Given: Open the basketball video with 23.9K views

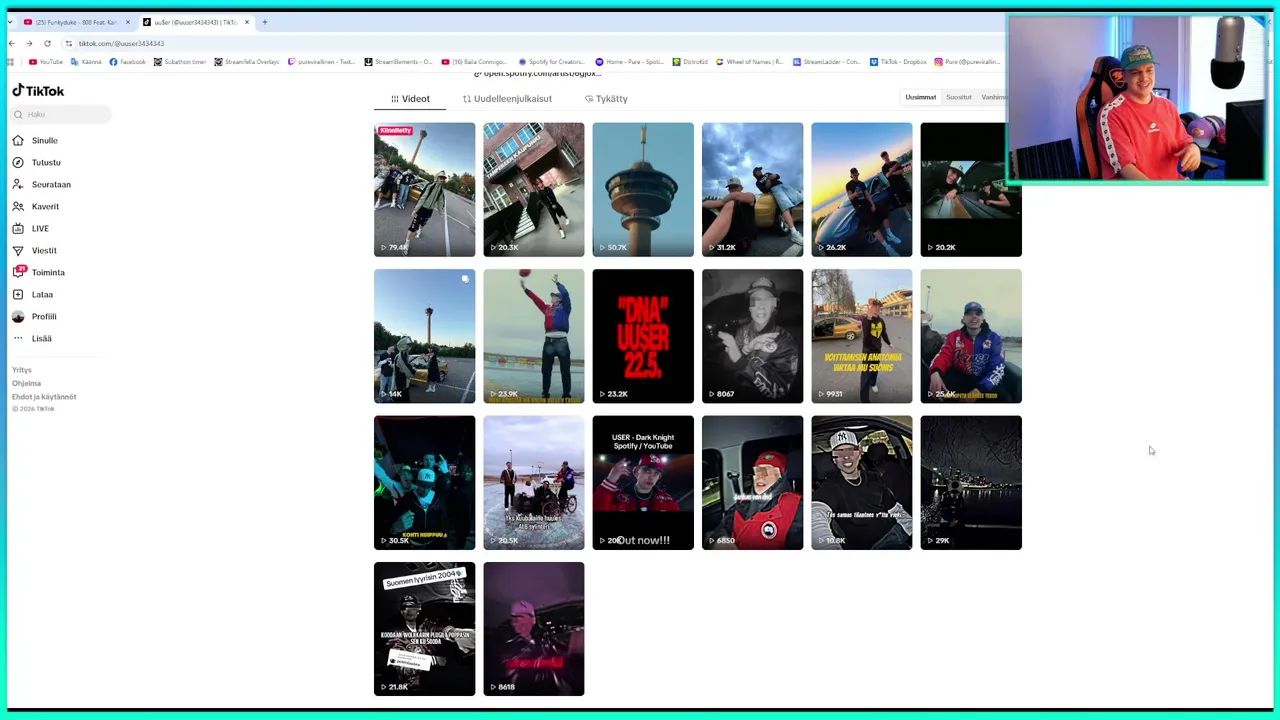Looking at the screenshot, I should (x=534, y=336).
